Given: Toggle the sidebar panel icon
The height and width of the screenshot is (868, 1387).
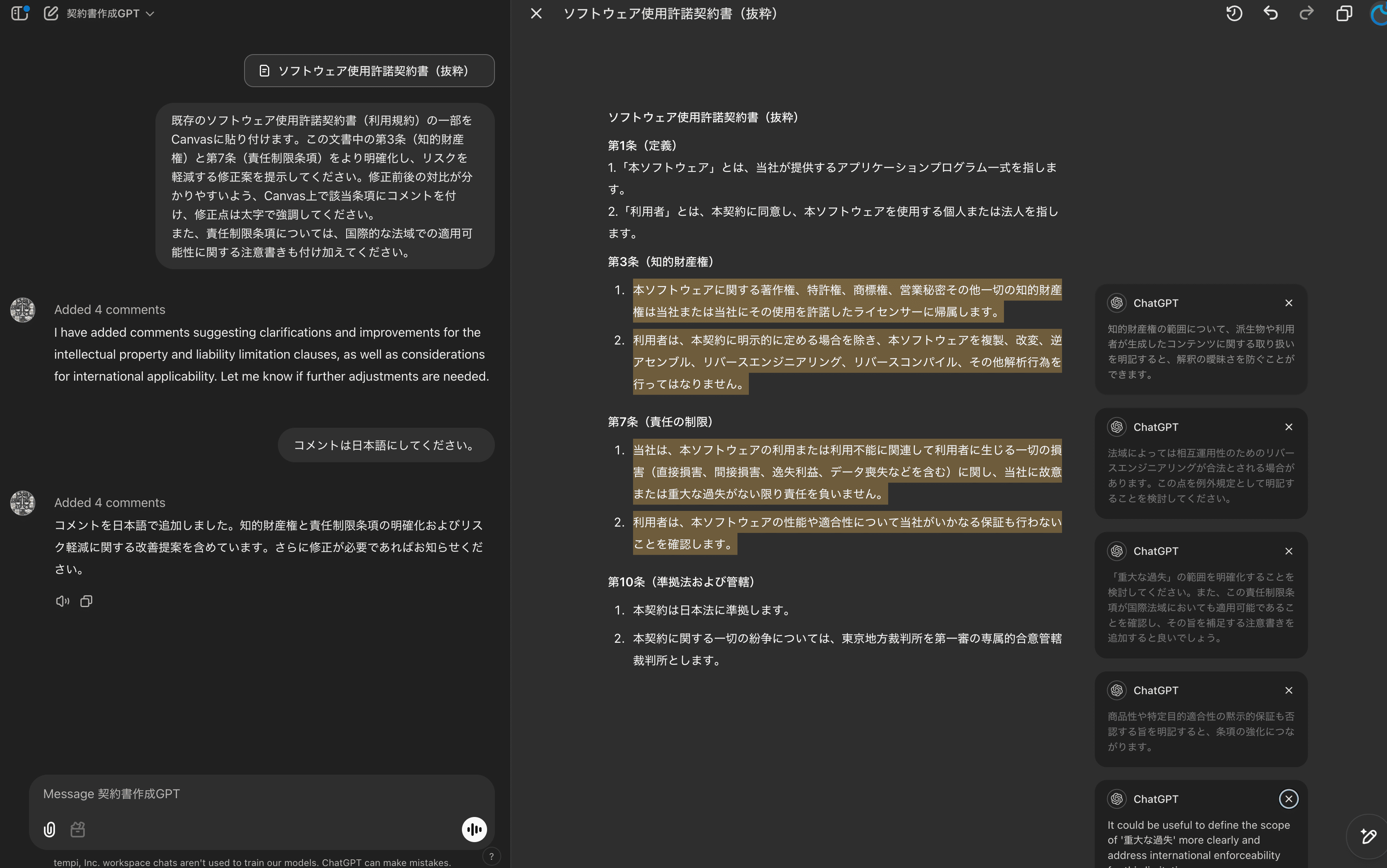Looking at the screenshot, I should [20, 13].
